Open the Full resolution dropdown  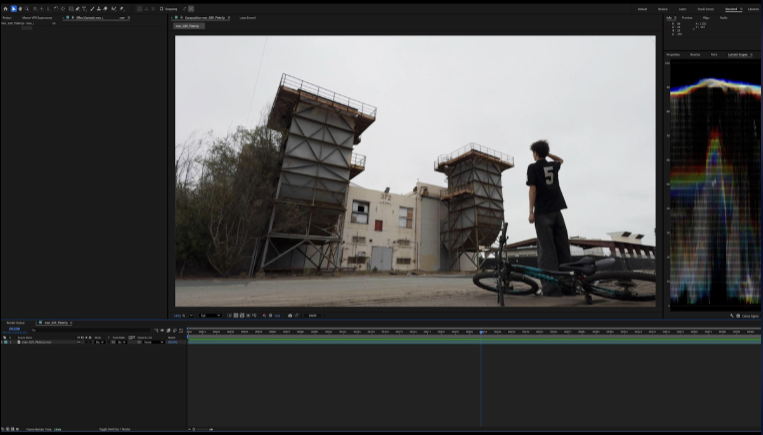tap(210, 315)
